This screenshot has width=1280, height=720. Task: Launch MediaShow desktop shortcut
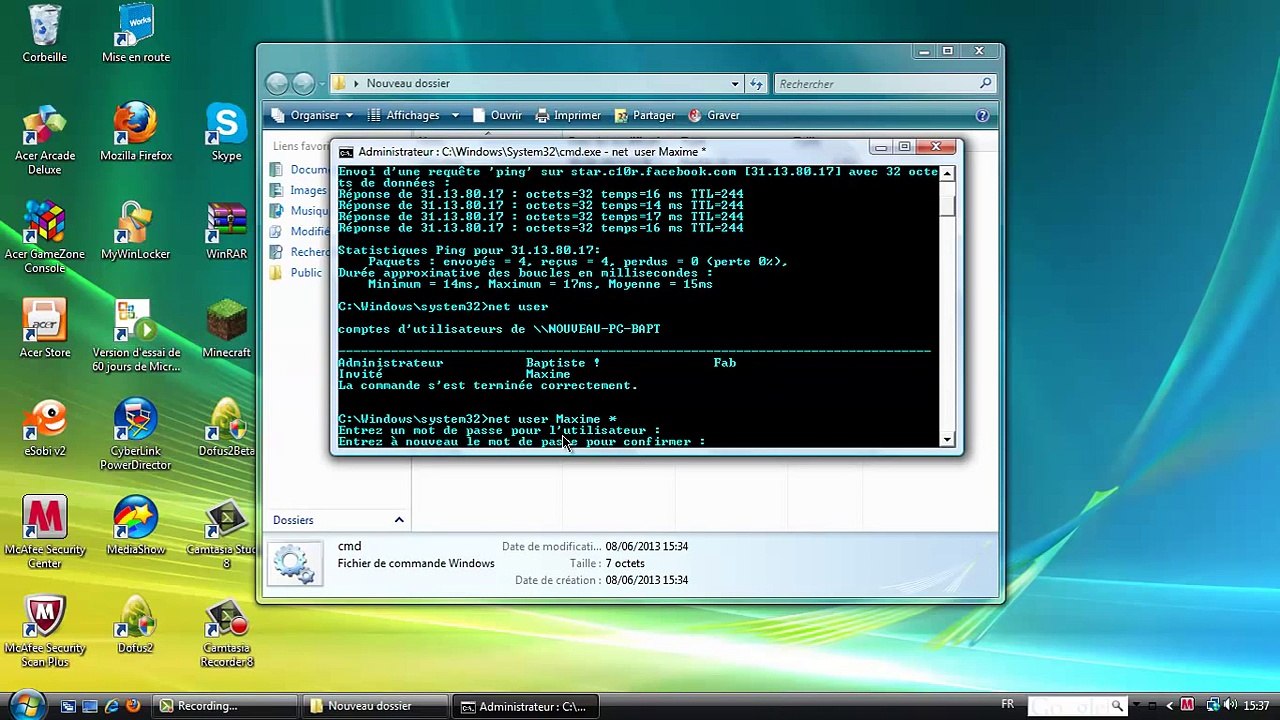[x=136, y=526]
